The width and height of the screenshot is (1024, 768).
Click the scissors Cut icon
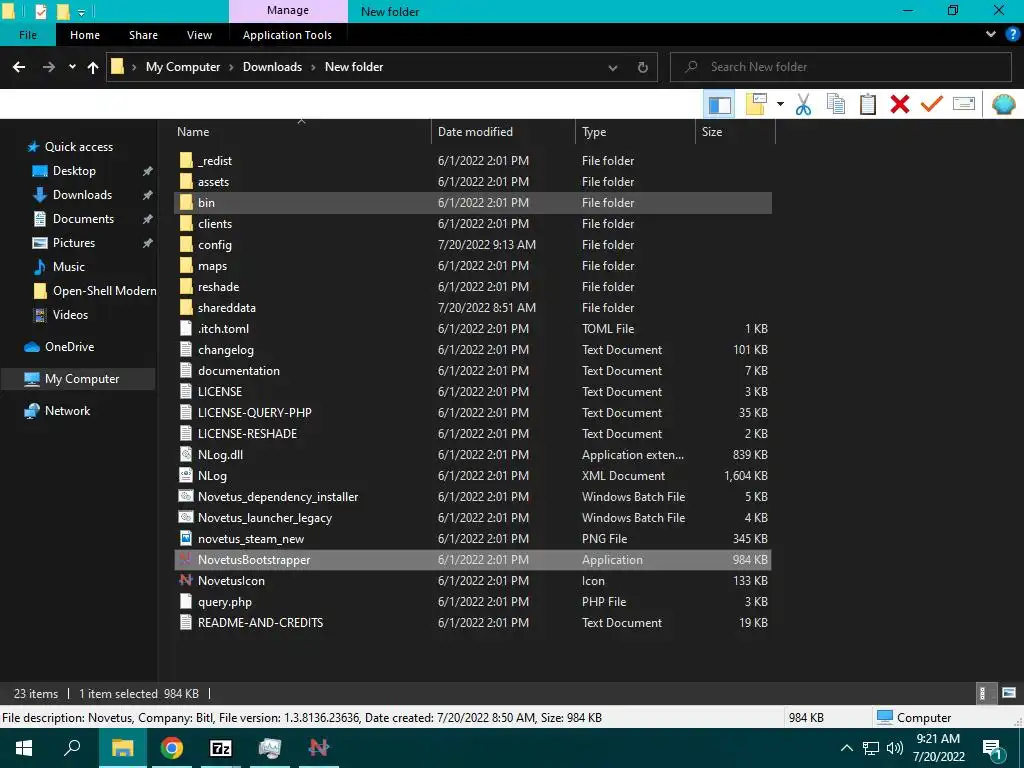coord(803,104)
